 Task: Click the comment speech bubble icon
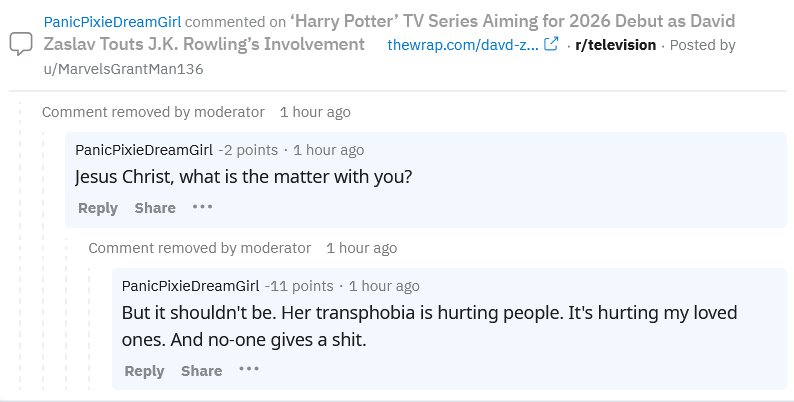coord(20,45)
